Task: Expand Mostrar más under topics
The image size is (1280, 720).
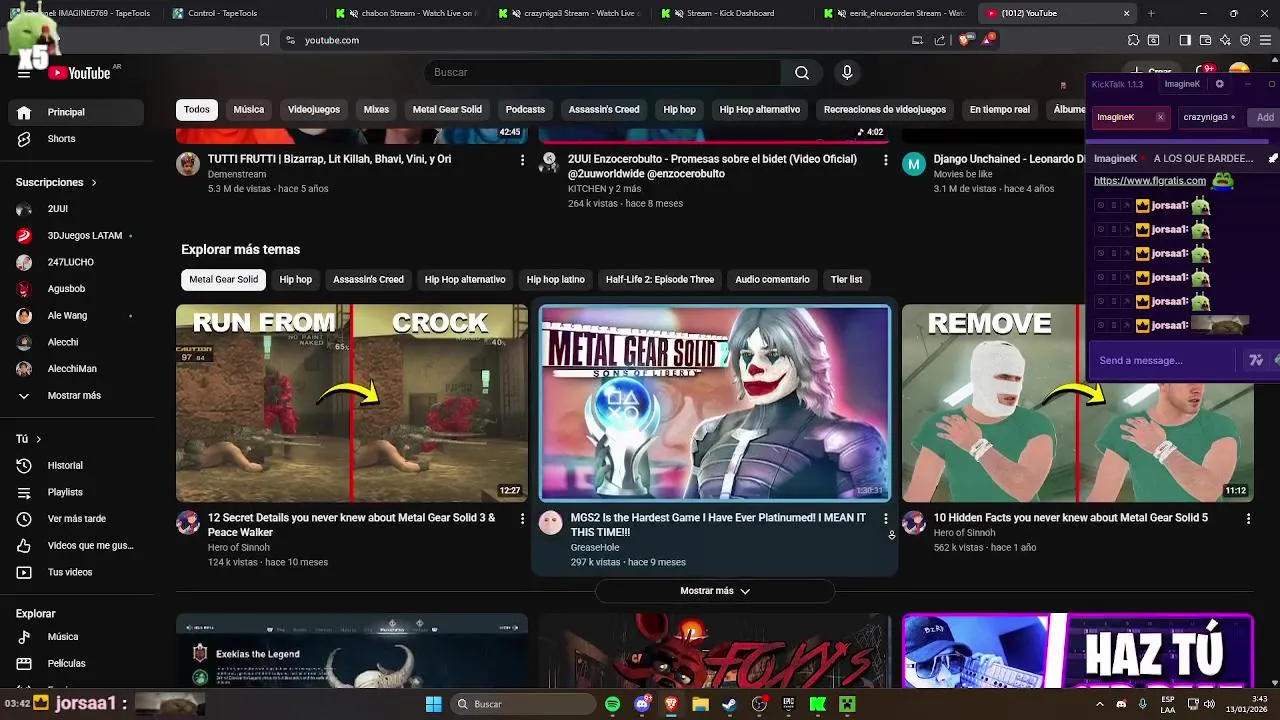Action: coord(715,591)
